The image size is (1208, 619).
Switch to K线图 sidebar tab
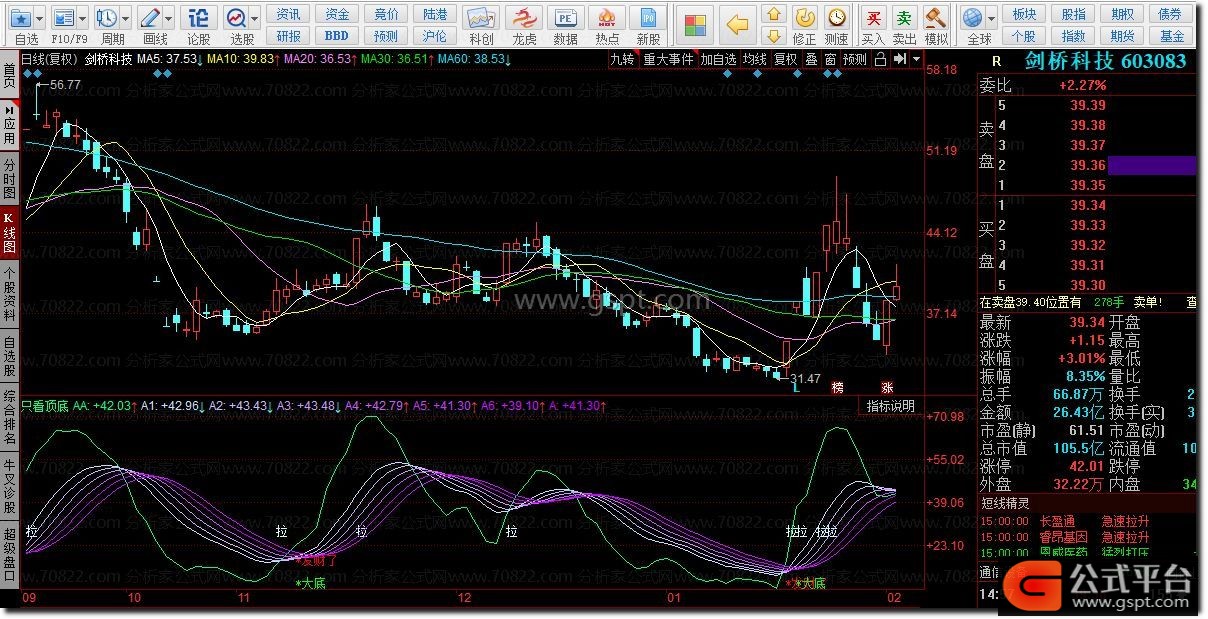click(9, 232)
